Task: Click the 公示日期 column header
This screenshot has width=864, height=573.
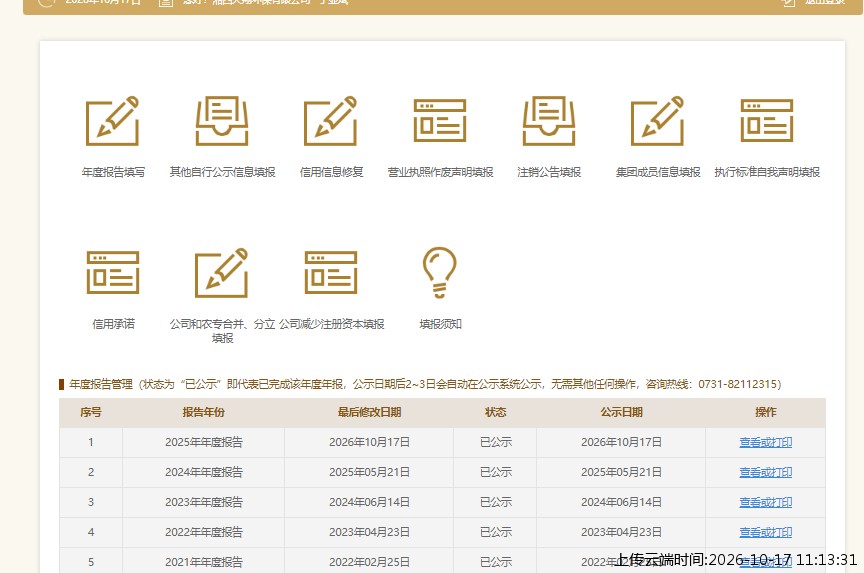Action: point(621,412)
